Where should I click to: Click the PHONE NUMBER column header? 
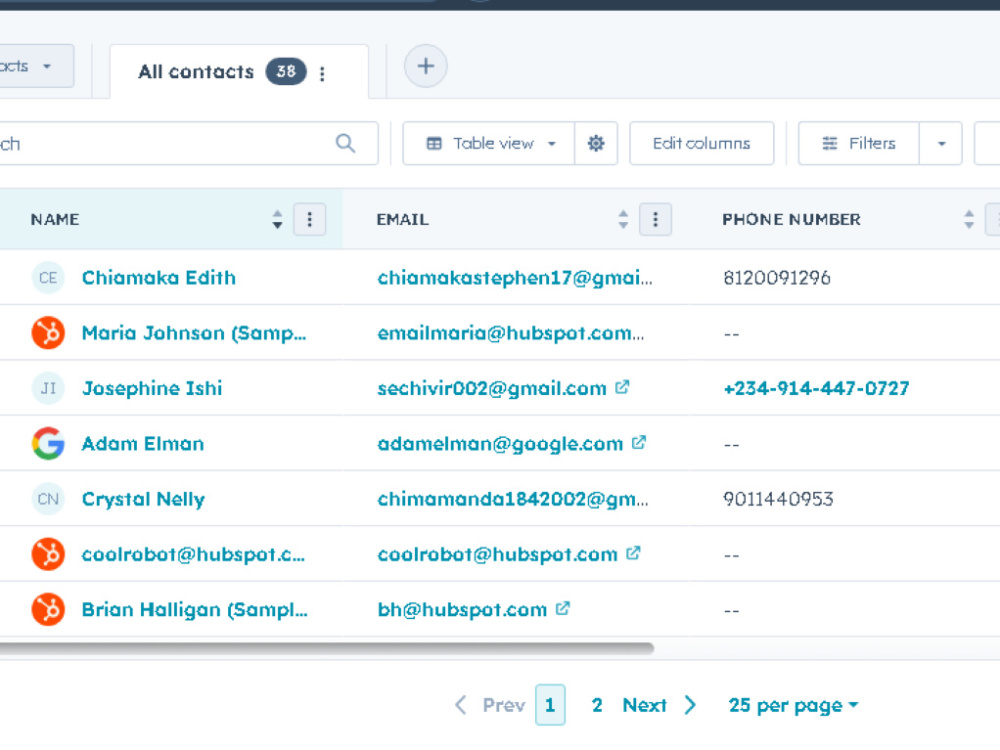click(791, 219)
